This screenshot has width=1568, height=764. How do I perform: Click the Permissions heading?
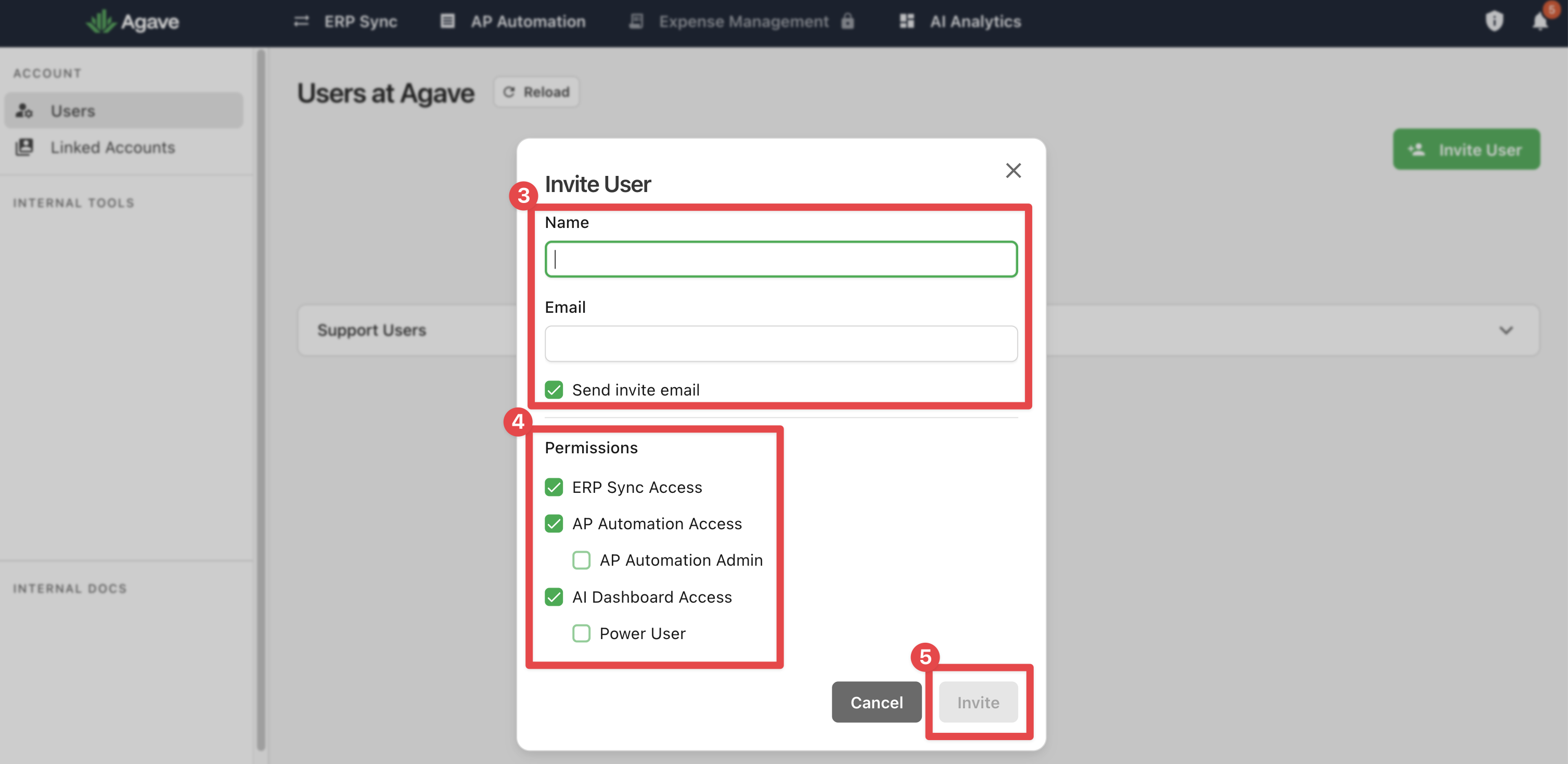coord(591,448)
